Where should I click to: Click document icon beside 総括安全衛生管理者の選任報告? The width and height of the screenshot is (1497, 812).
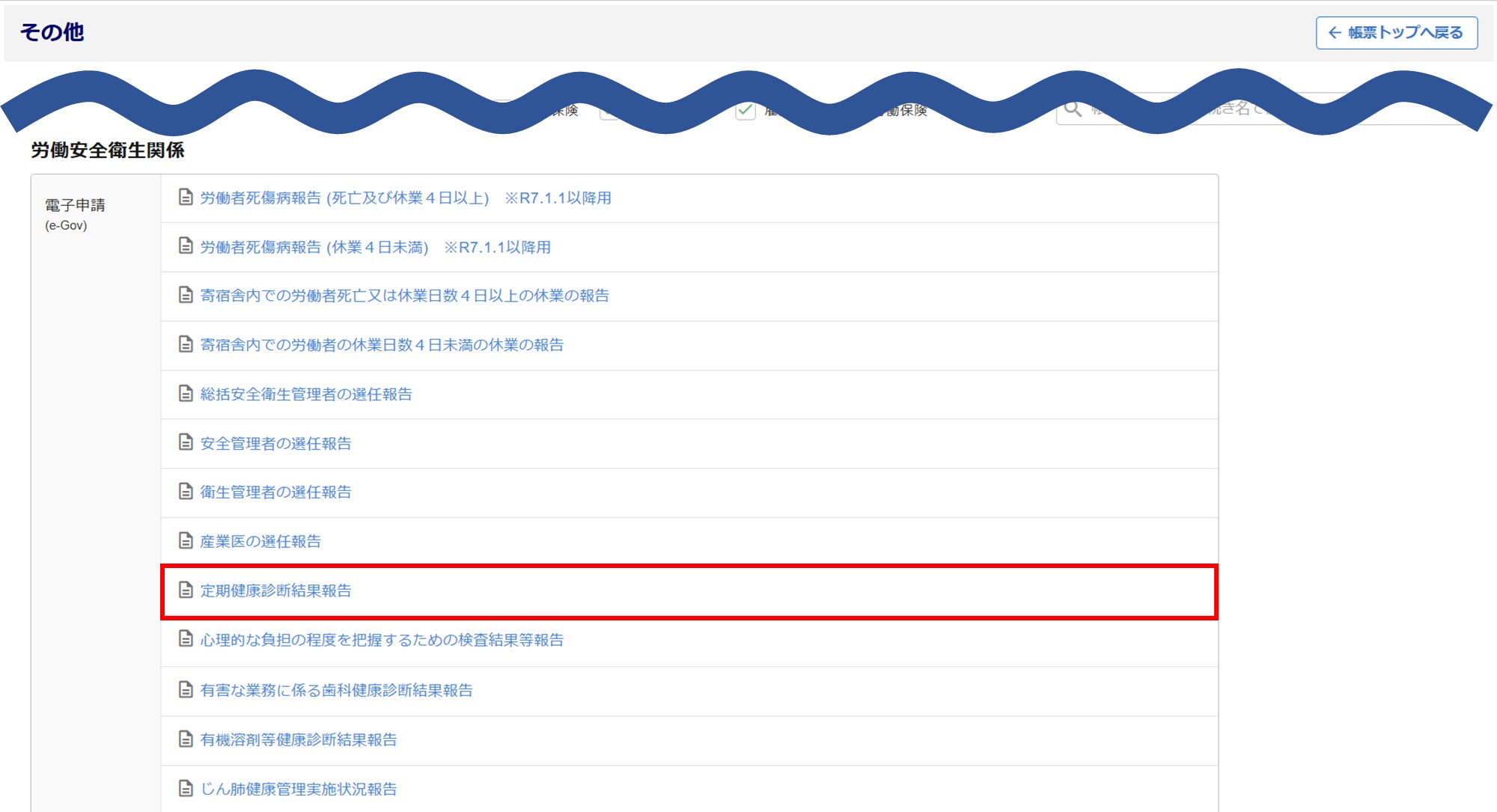(186, 394)
